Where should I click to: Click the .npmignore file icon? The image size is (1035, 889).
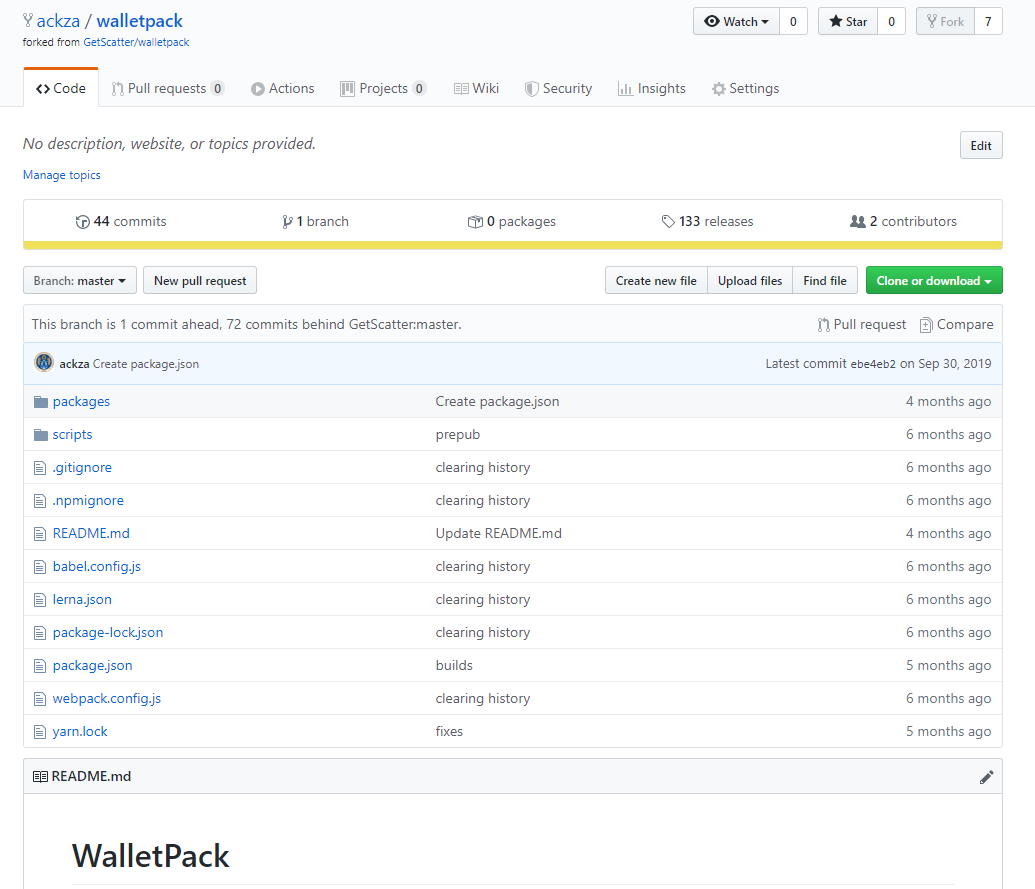click(x=40, y=501)
